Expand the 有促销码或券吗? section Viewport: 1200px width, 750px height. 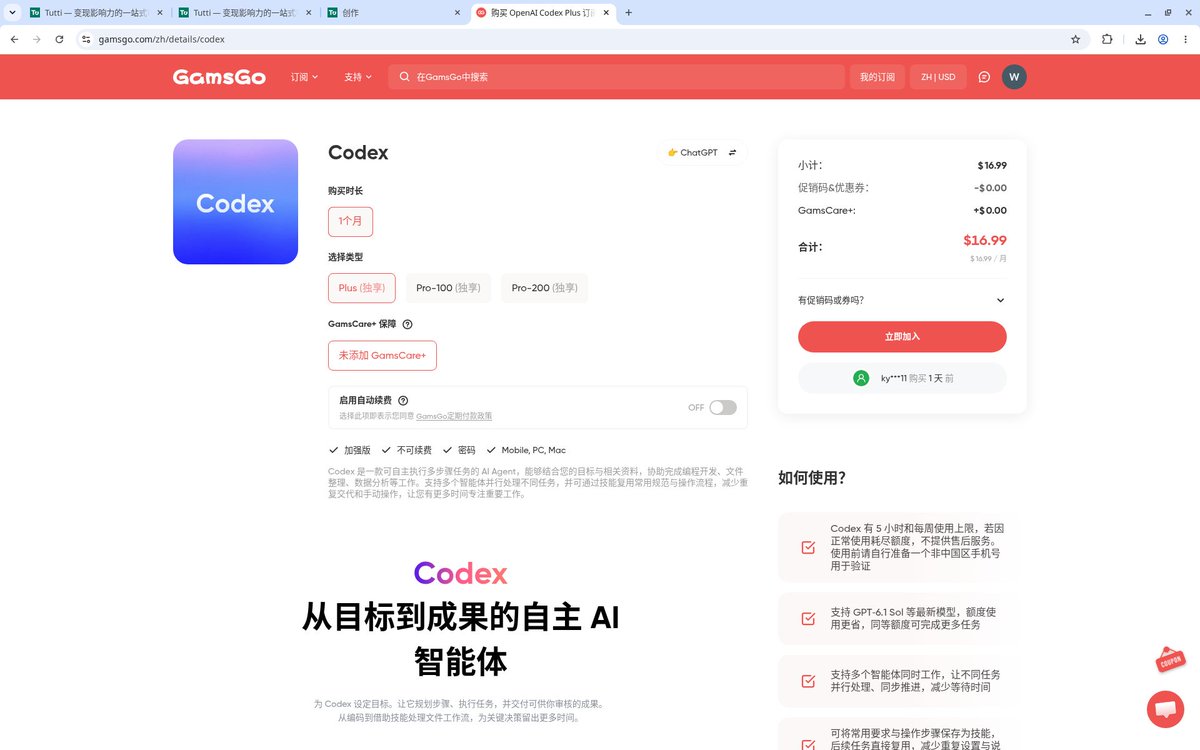[x=902, y=300]
